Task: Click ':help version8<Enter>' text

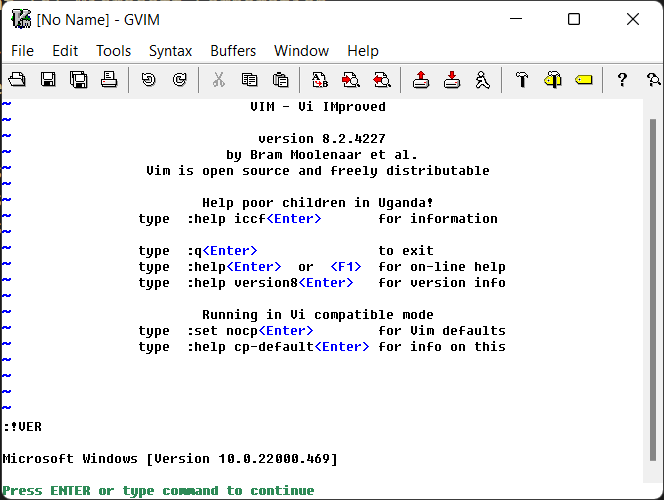Action: tap(270, 283)
